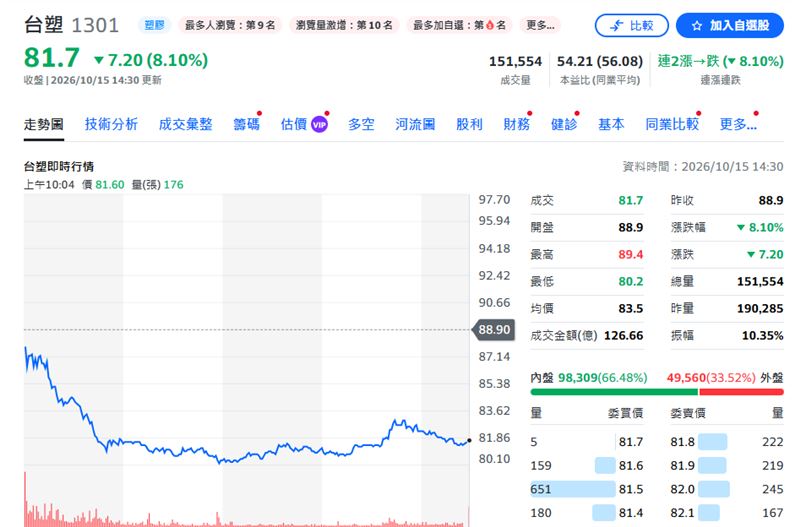The height and width of the screenshot is (527, 800).
Task: Click the ask price 82.1 cell
Action: (x=683, y=512)
